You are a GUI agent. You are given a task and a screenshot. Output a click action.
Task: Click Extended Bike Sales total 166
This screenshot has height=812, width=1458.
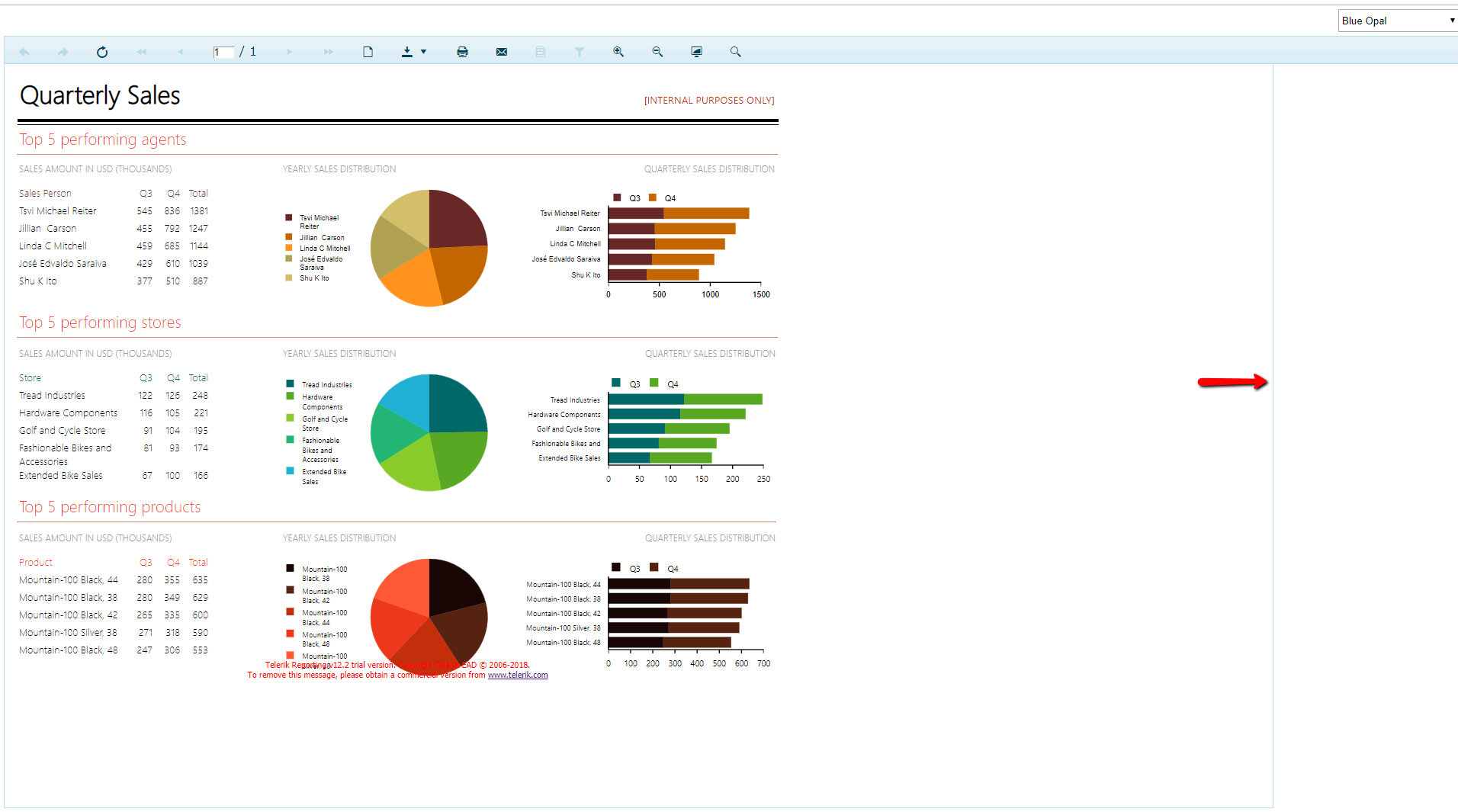tap(201, 476)
